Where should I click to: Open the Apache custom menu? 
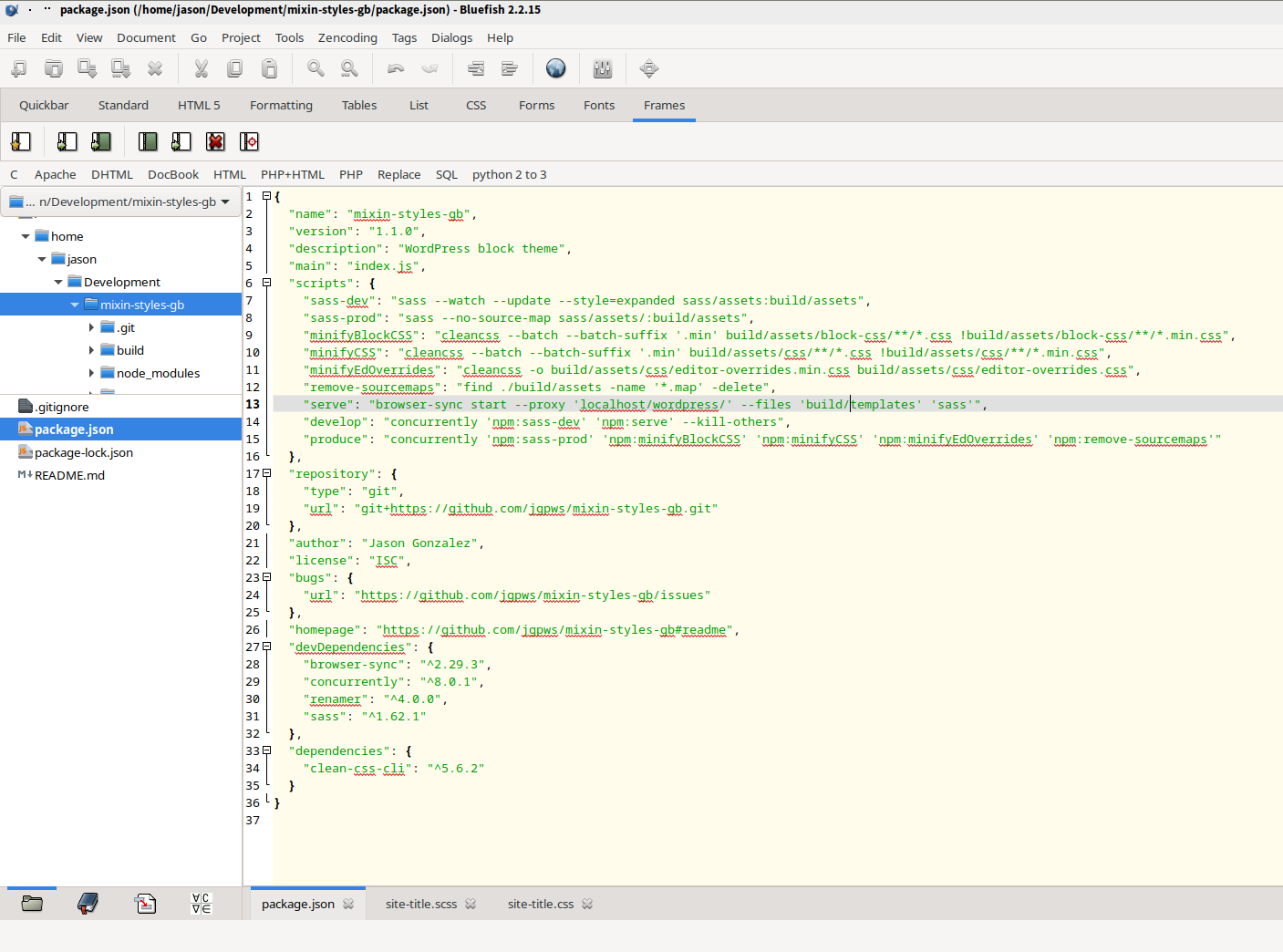(x=55, y=174)
